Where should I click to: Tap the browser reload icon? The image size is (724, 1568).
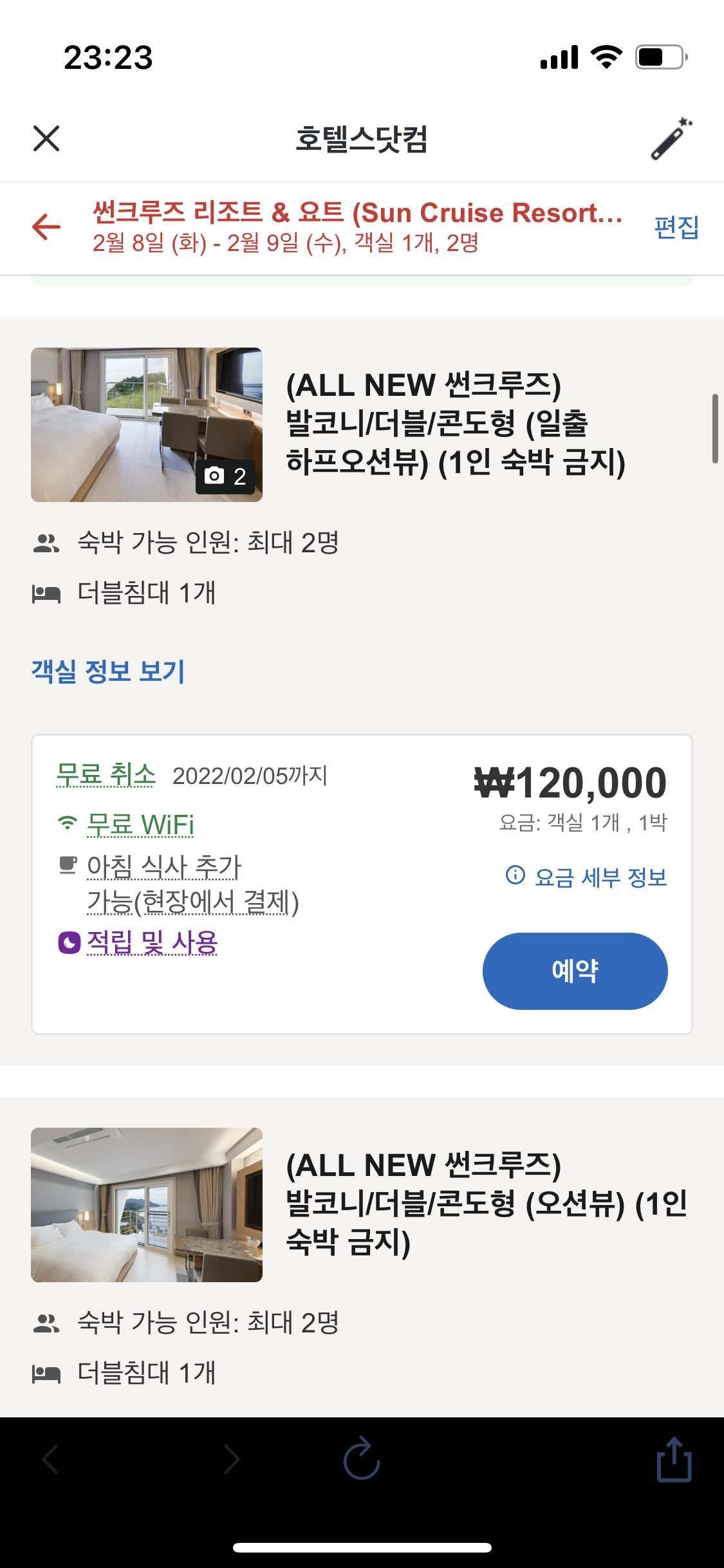click(362, 1459)
